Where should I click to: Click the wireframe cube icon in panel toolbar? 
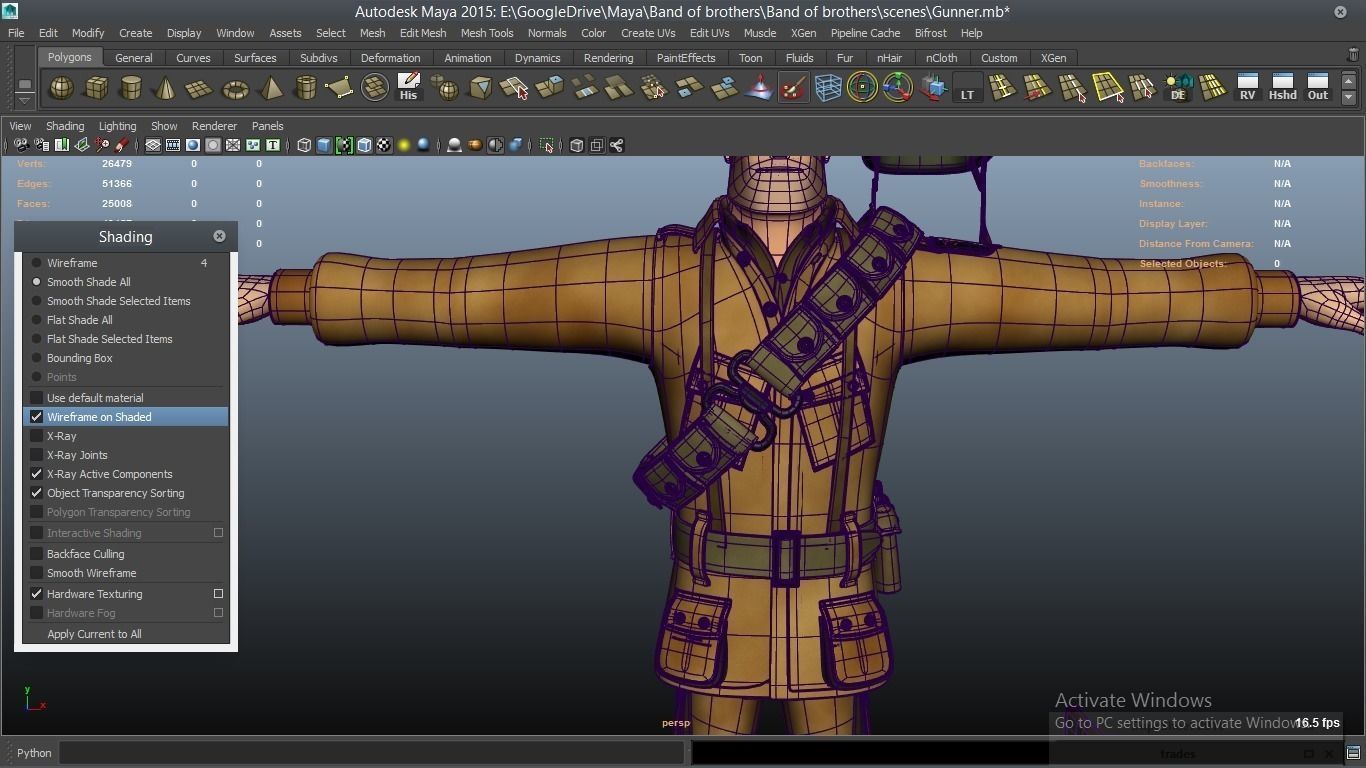pos(304,145)
